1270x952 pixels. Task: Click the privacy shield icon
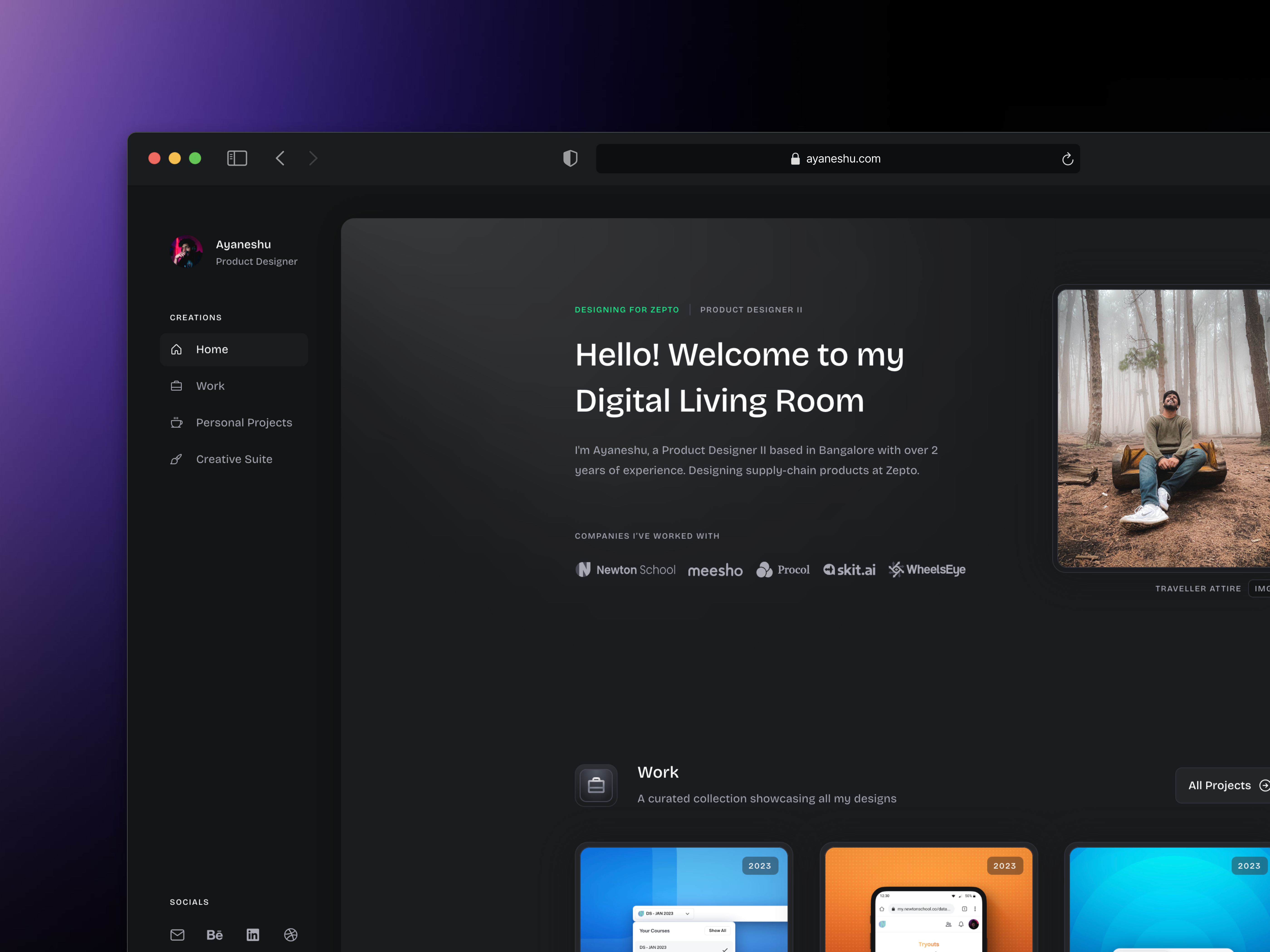click(x=570, y=158)
